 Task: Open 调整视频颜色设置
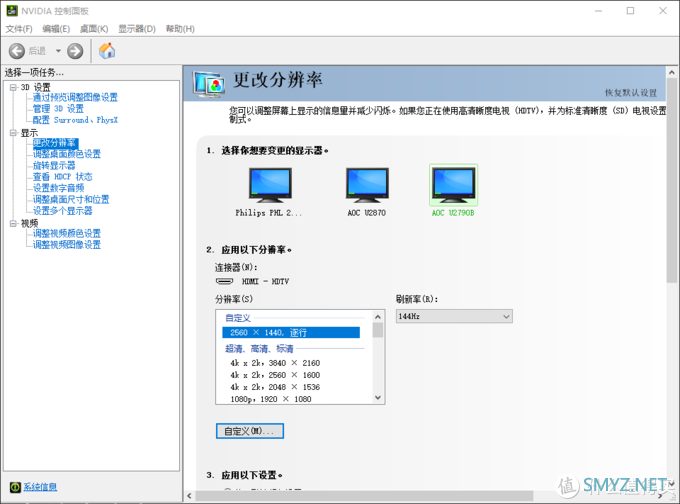(67, 233)
